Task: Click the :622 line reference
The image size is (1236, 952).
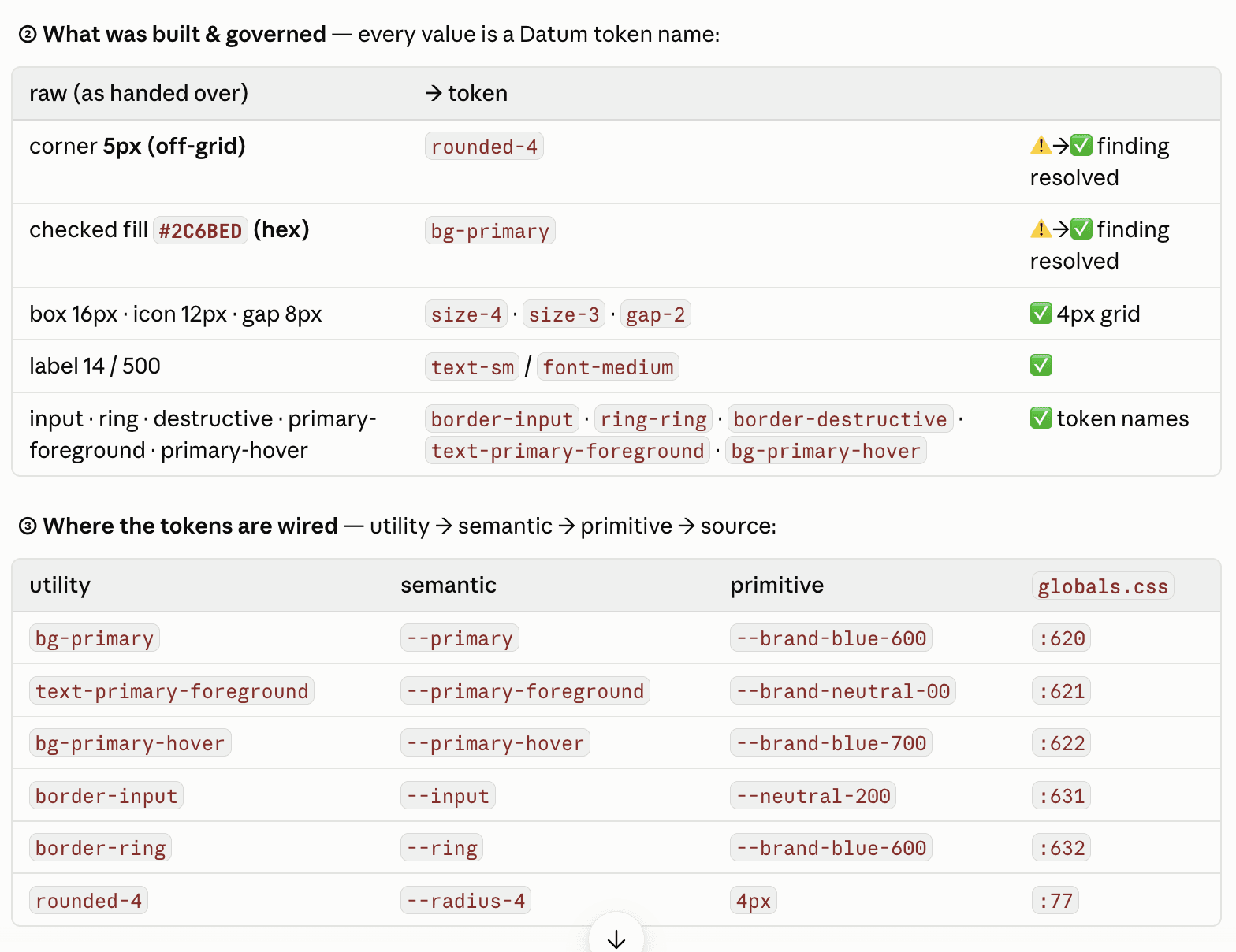Action: 1061,743
